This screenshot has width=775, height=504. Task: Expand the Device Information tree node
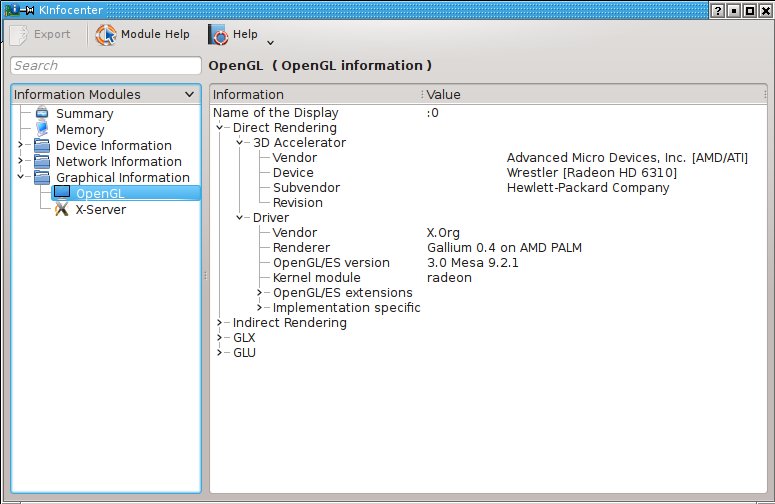(x=20, y=146)
